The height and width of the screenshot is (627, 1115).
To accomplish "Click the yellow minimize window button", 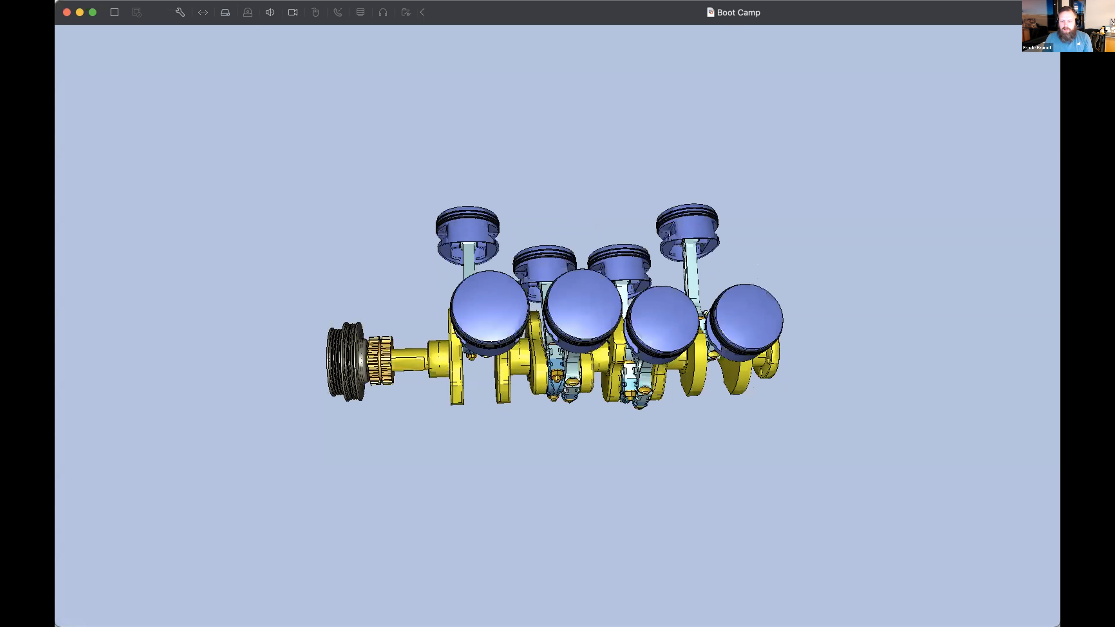I will coord(80,12).
